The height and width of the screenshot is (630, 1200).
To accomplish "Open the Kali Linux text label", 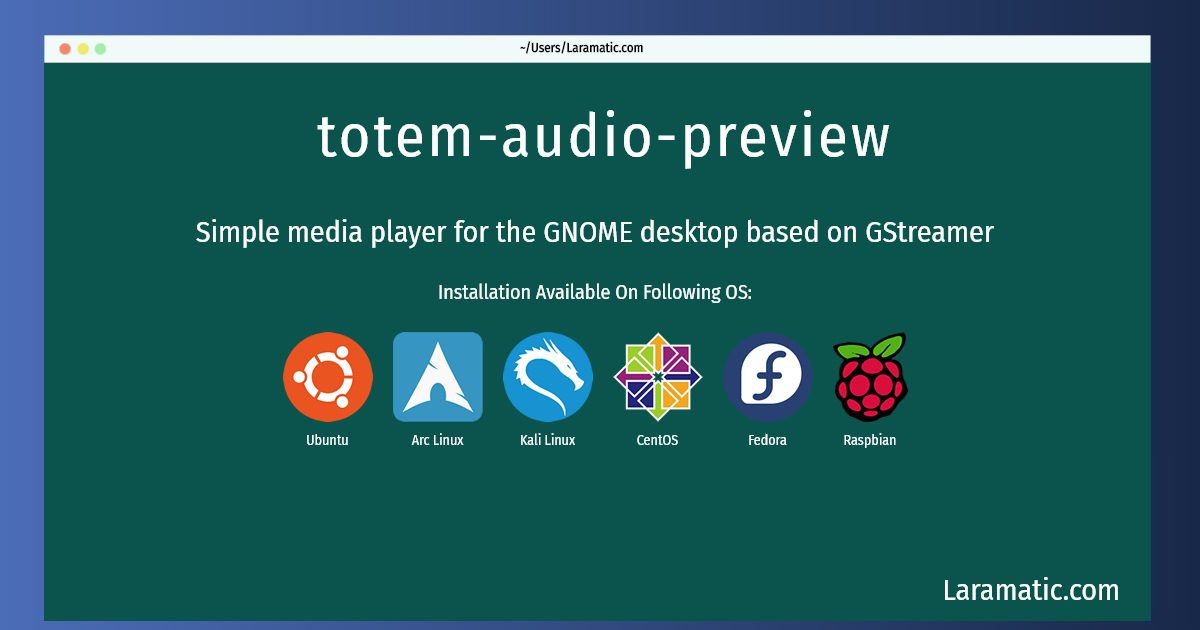I will click(548, 440).
